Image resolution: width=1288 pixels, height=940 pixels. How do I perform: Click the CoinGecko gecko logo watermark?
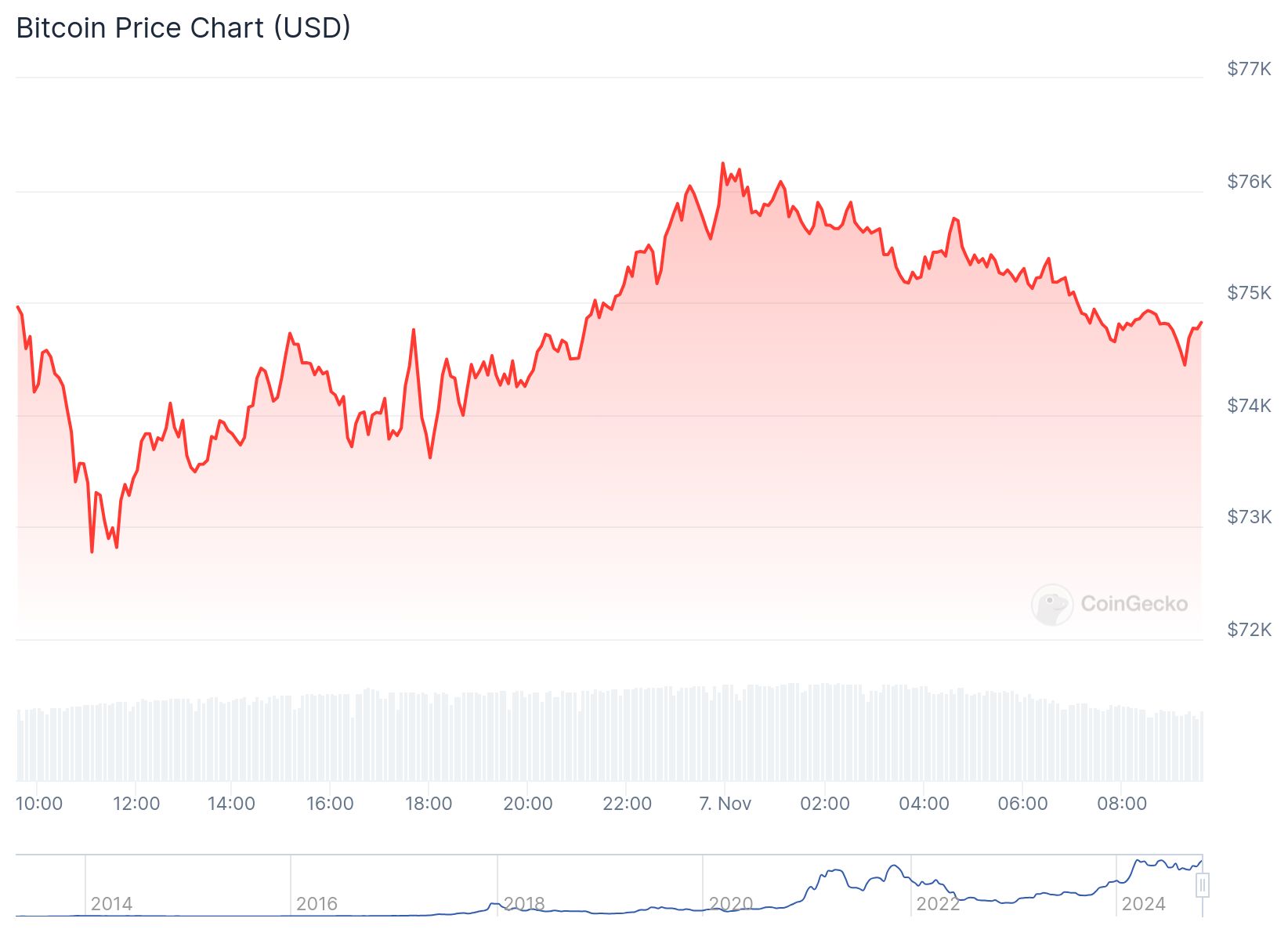[1051, 604]
